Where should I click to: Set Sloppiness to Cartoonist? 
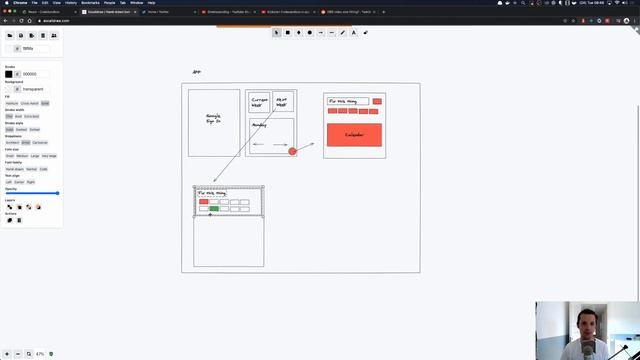coord(40,142)
